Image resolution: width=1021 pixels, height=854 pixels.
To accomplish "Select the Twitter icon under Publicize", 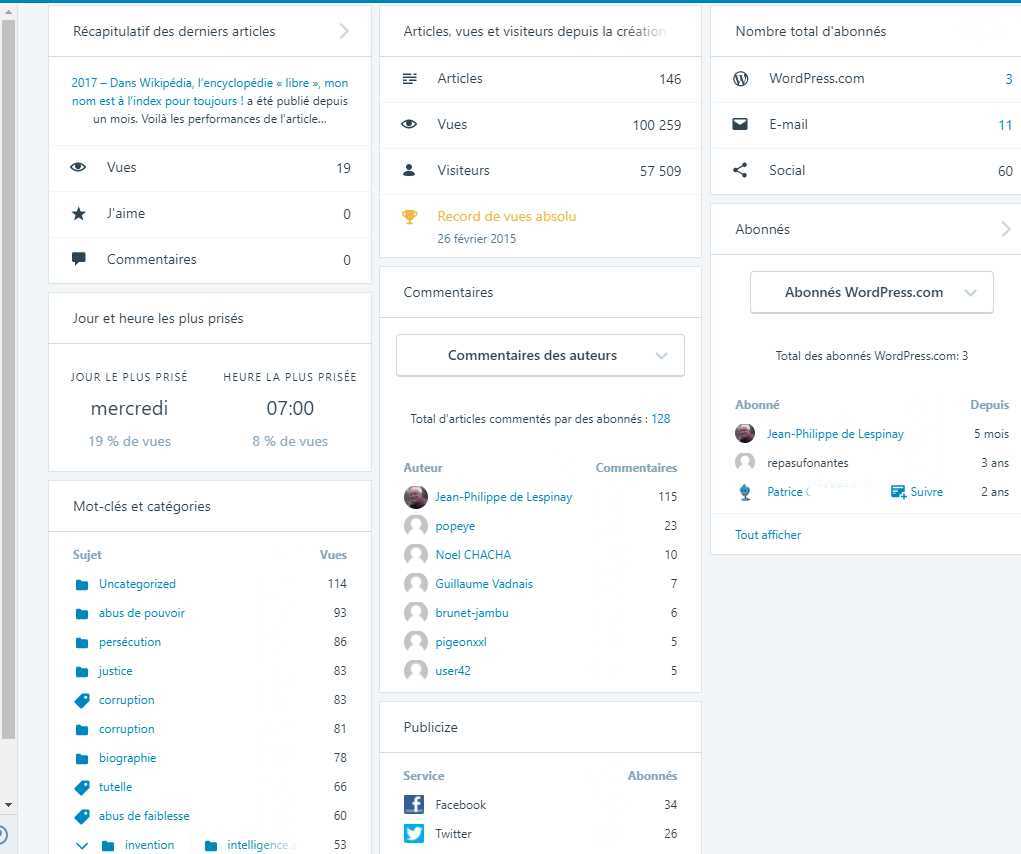I will click(413, 833).
